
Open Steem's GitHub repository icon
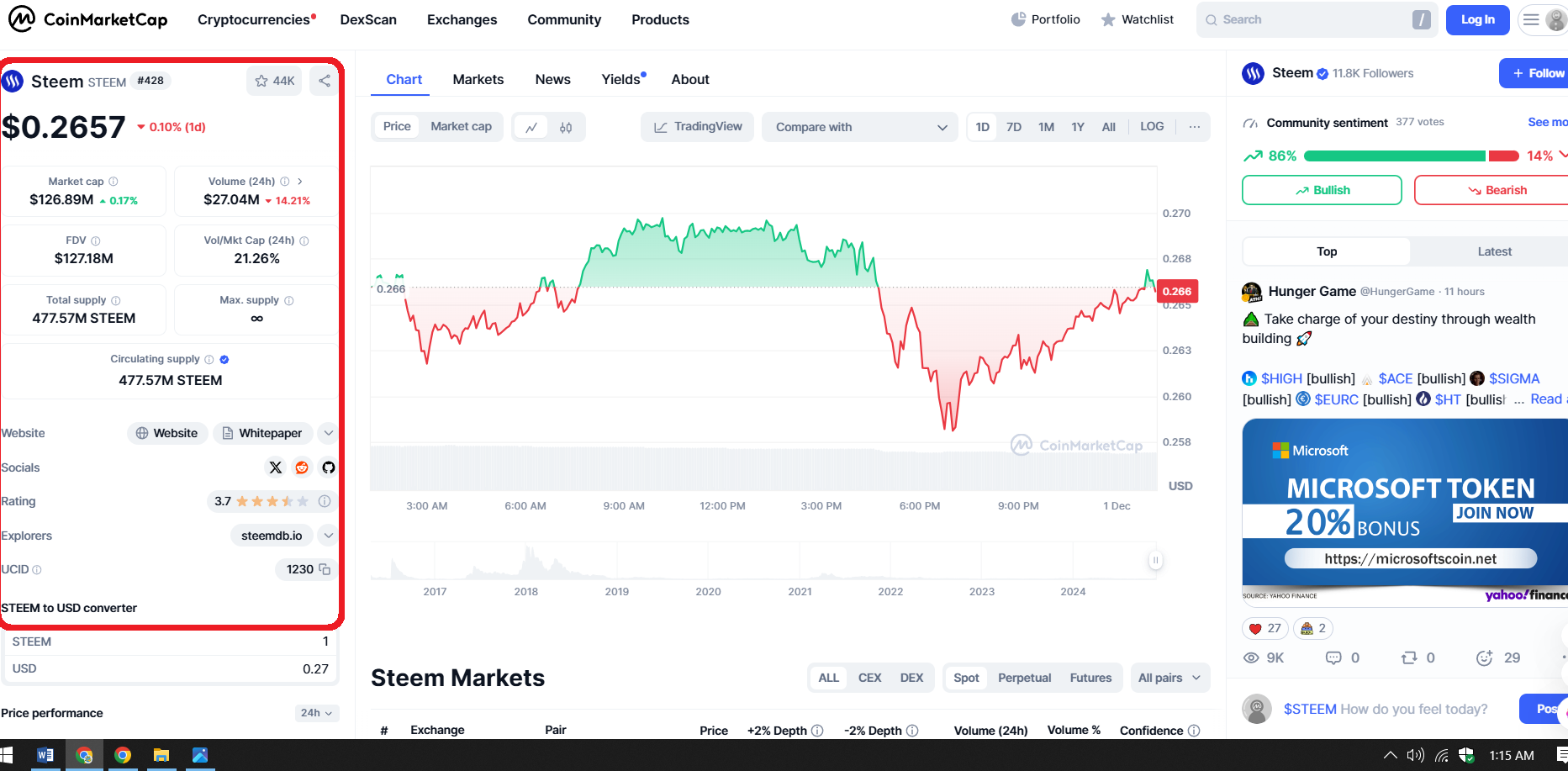tap(329, 467)
